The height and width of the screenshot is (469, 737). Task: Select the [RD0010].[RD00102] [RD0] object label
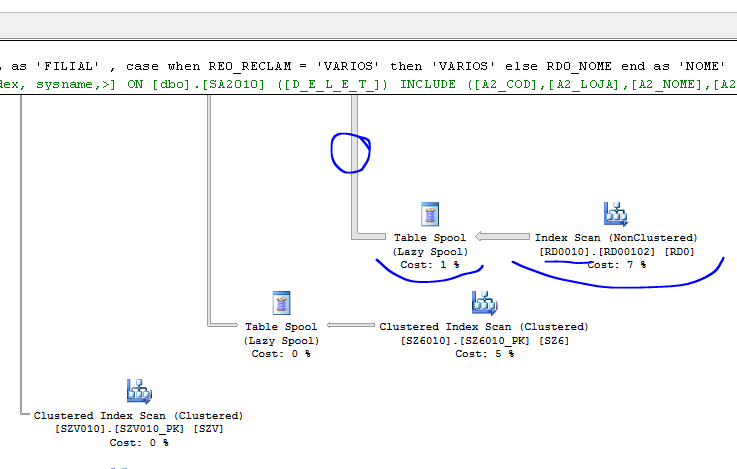616,252
